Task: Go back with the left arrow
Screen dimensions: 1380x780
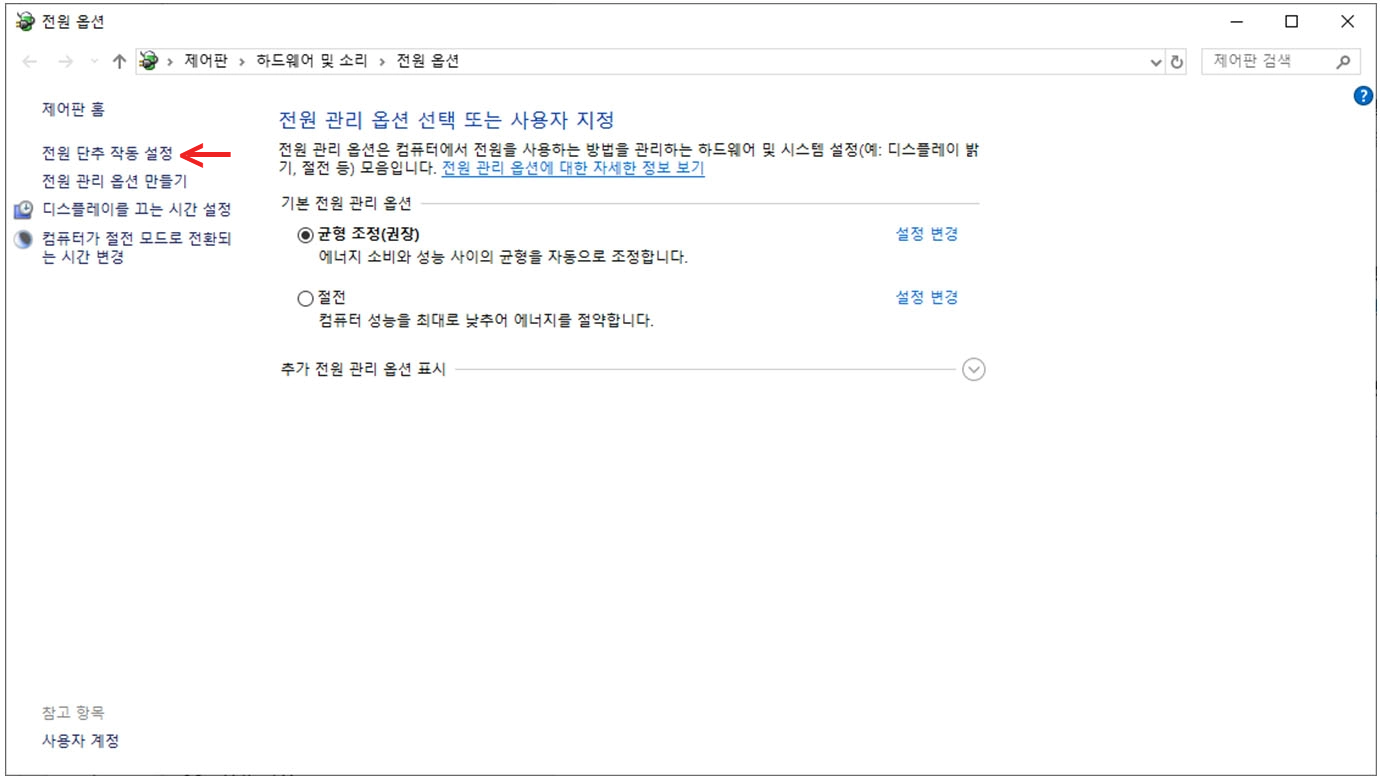Action: click(x=30, y=61)
